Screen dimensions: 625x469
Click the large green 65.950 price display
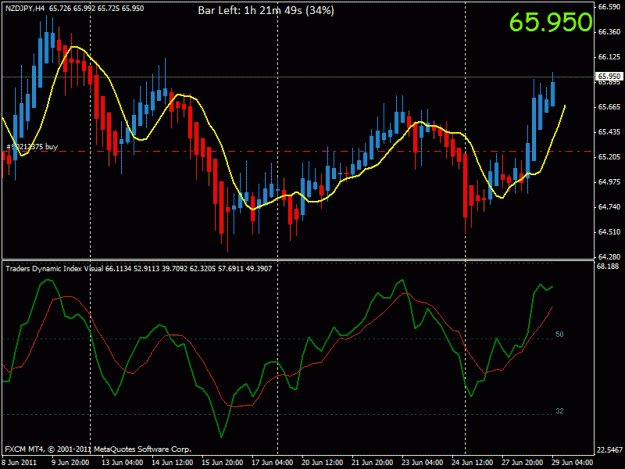(551, 22)
